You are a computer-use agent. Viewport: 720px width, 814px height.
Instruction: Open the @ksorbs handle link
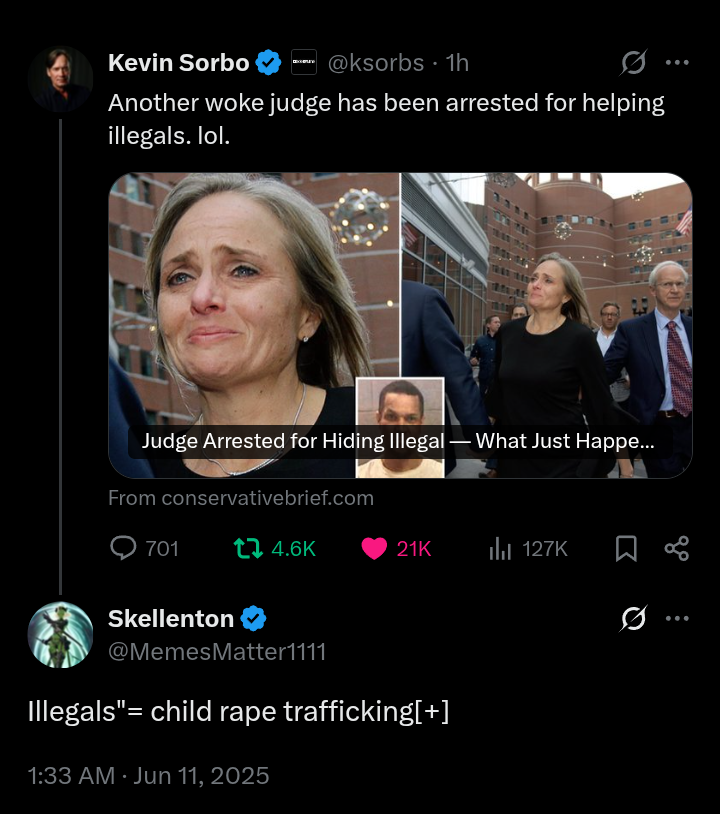(376, 63)
